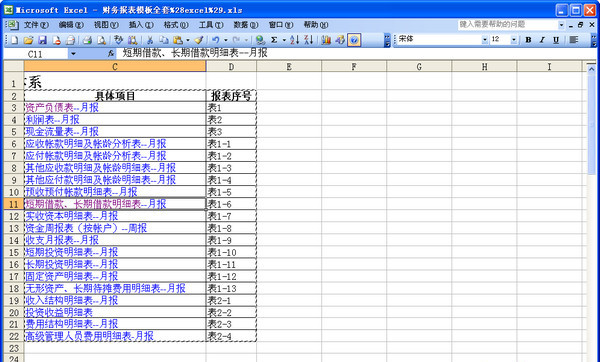Toggle Italic formatting
The width and height of the screenshot is (600, 362).
[542, 40]
